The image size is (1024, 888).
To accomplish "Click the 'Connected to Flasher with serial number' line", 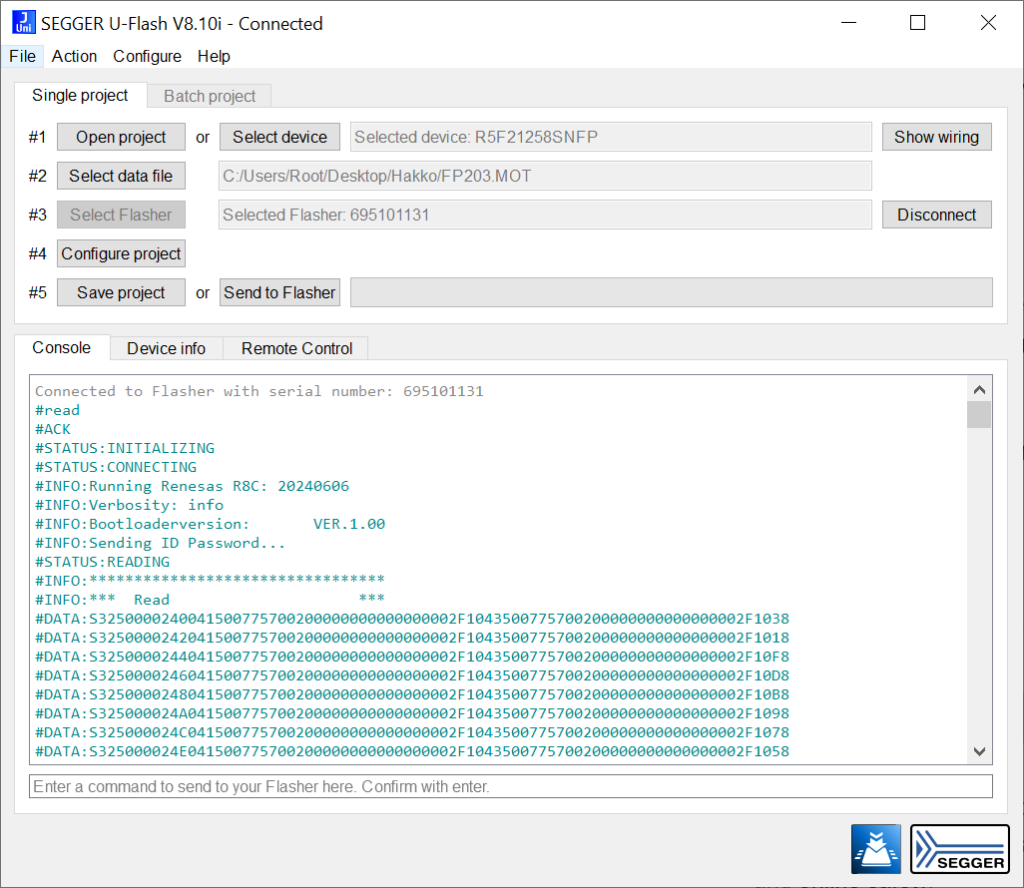I will click(x=259, y=391).
